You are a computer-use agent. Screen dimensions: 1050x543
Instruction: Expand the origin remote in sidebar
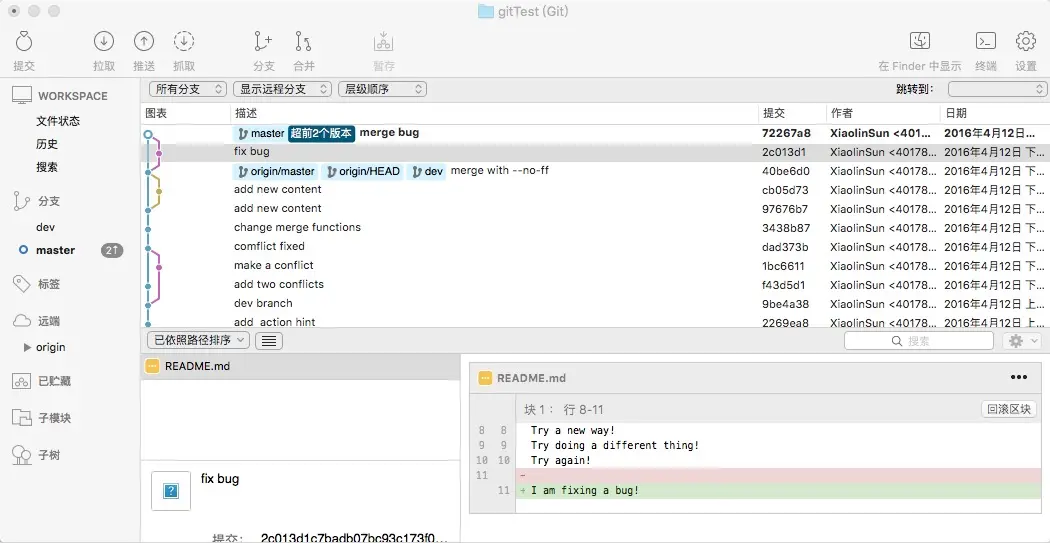click(27, 347)
